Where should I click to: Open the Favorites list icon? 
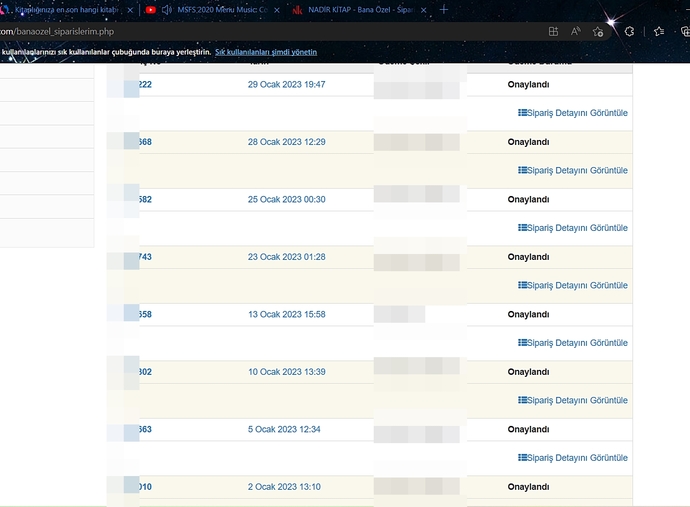point(659,32)
